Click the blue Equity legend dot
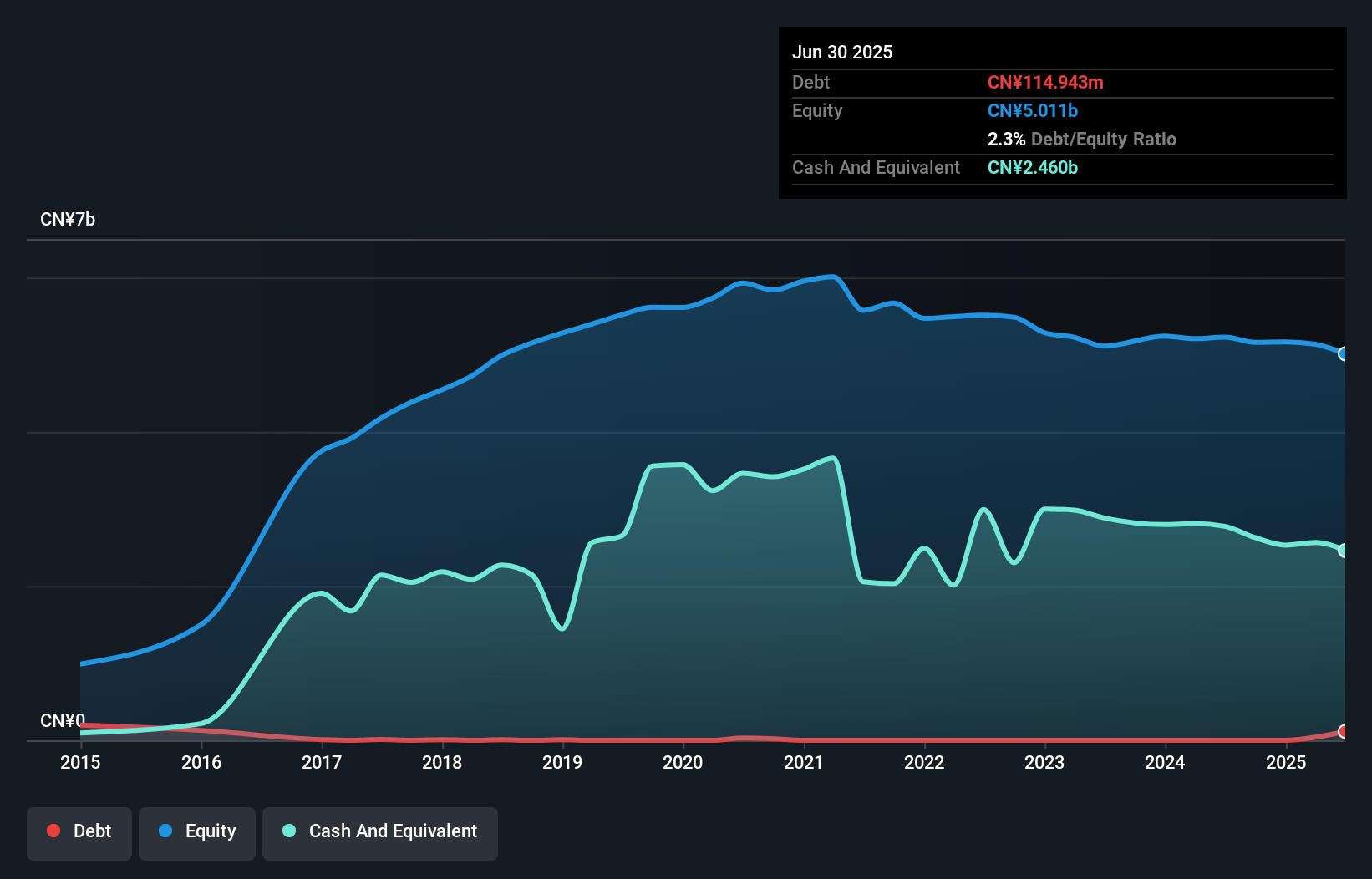Viewport: 1372px width, 879px height. [165, 831]
